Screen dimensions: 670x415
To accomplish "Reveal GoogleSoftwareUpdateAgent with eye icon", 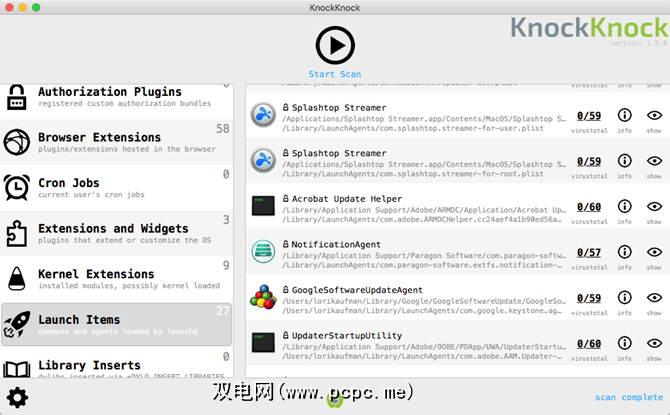I will pyautogui.click(x=654, y=297).
